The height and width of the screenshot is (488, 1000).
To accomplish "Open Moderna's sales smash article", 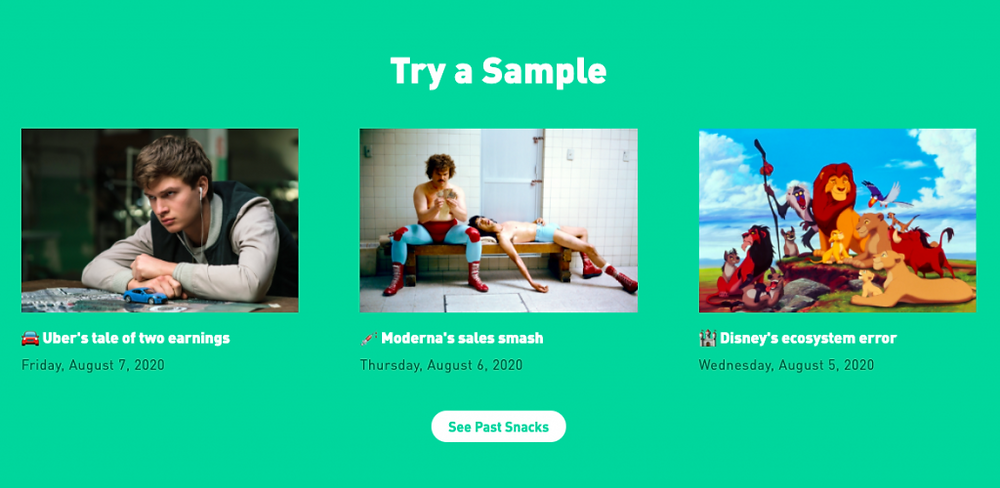I will tap(462, 338).
